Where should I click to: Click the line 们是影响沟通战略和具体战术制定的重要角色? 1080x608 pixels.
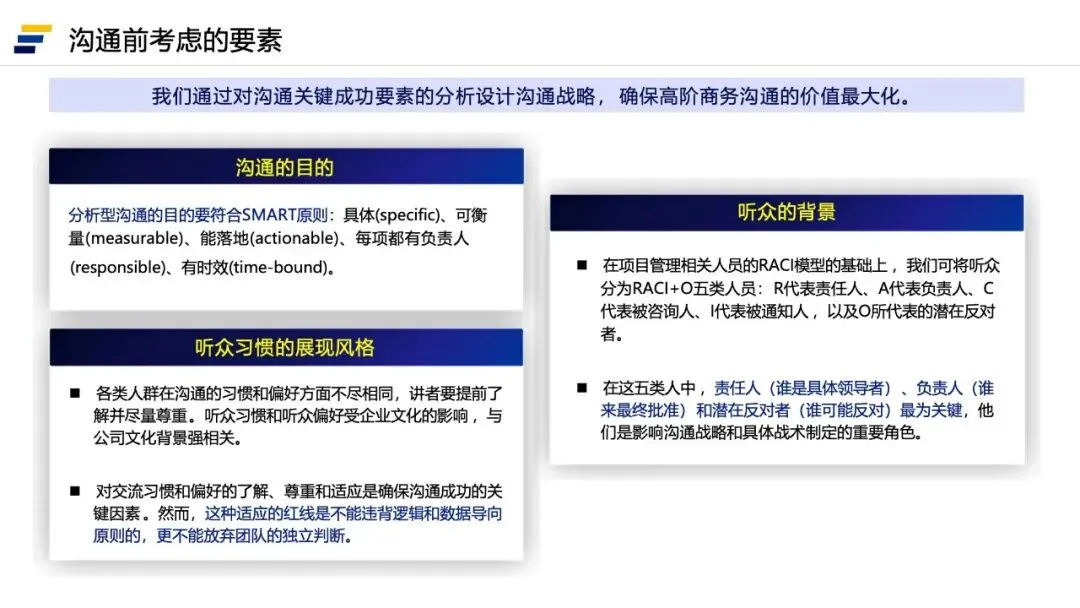(761, 432)
